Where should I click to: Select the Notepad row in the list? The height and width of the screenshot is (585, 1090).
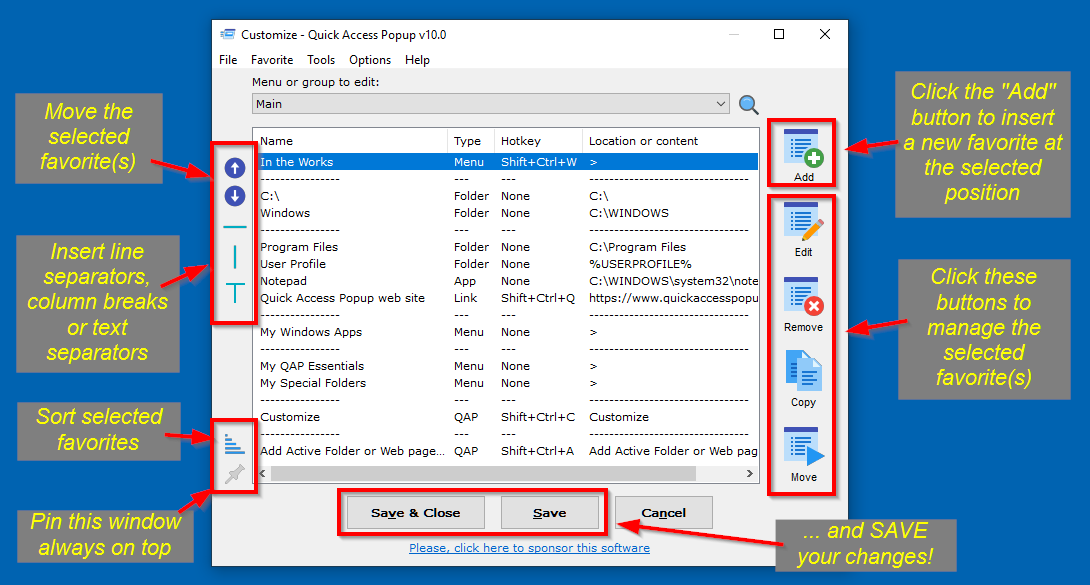coord(283,281)
